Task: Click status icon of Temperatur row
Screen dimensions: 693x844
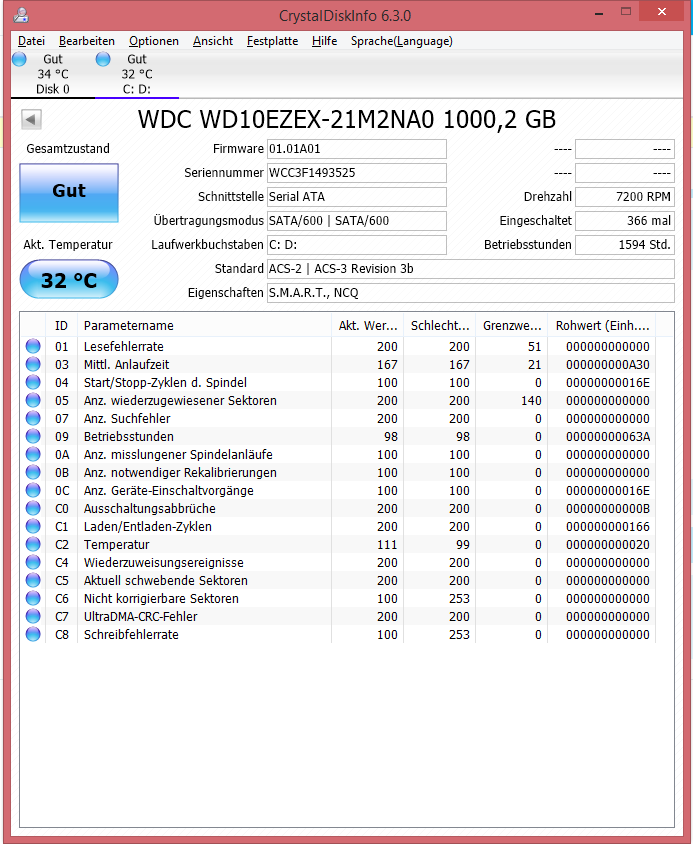Action: 33,544
